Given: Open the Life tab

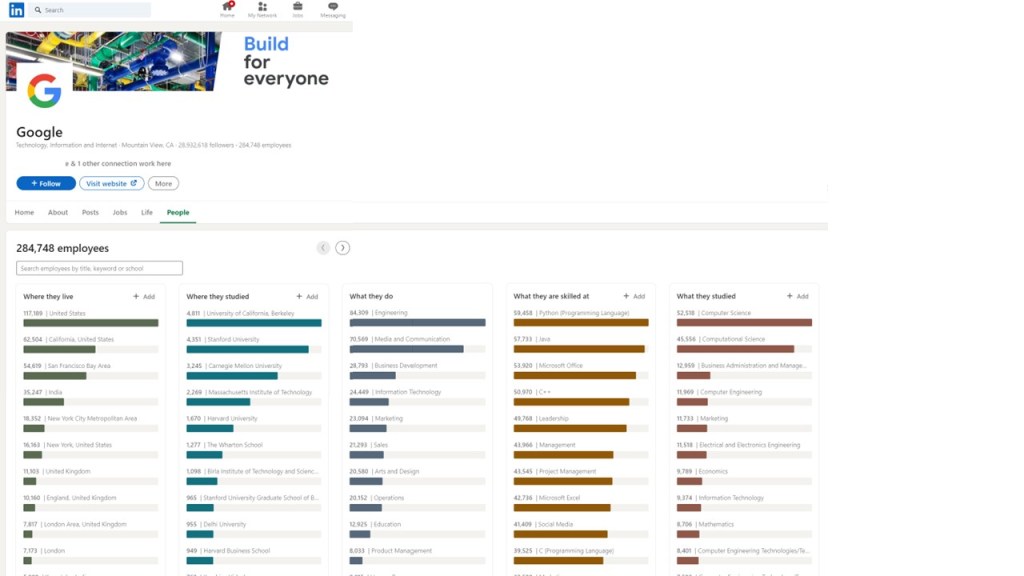Looking at the screenshot, I should 147,213.
